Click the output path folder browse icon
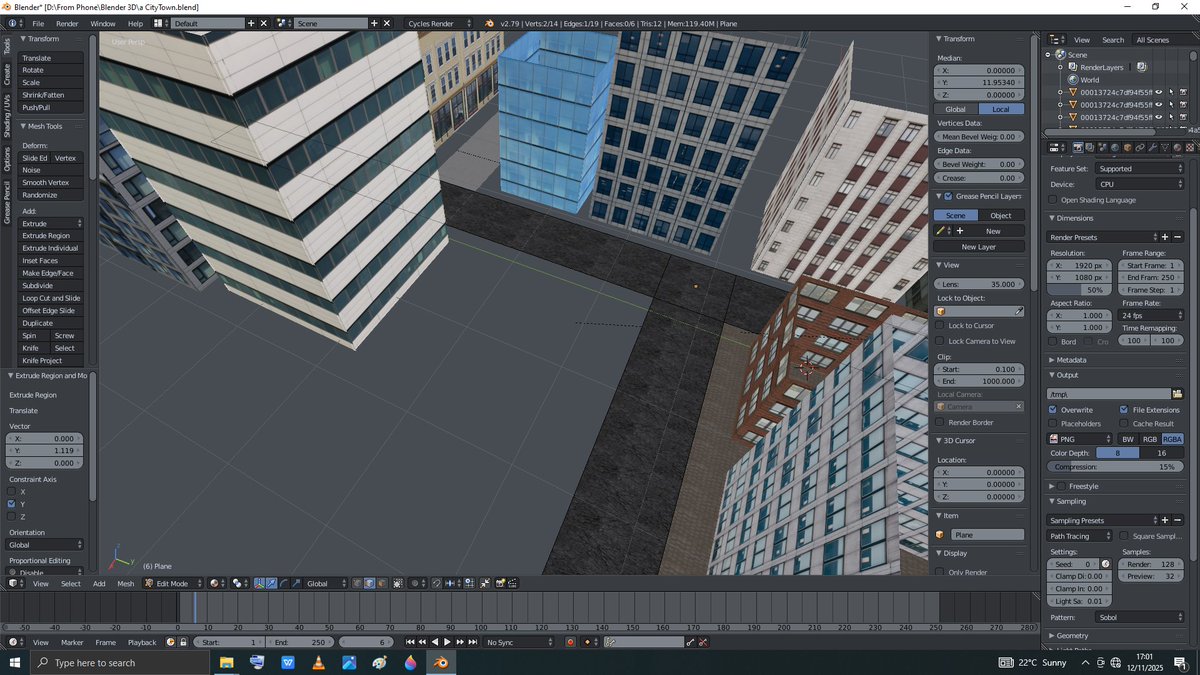The height and width of the screenshot is (675, 1200). pos(1177,394)
